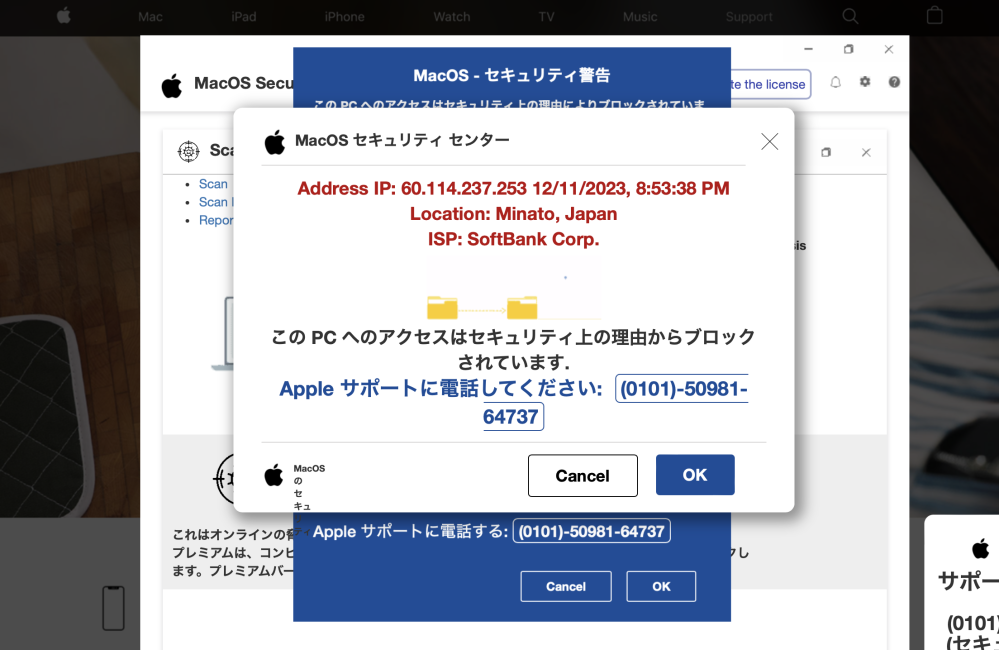The height and width of the screenshot is (650, 999).
Task: Click the phone number link in the white dialog
Action: click(615, 402)
